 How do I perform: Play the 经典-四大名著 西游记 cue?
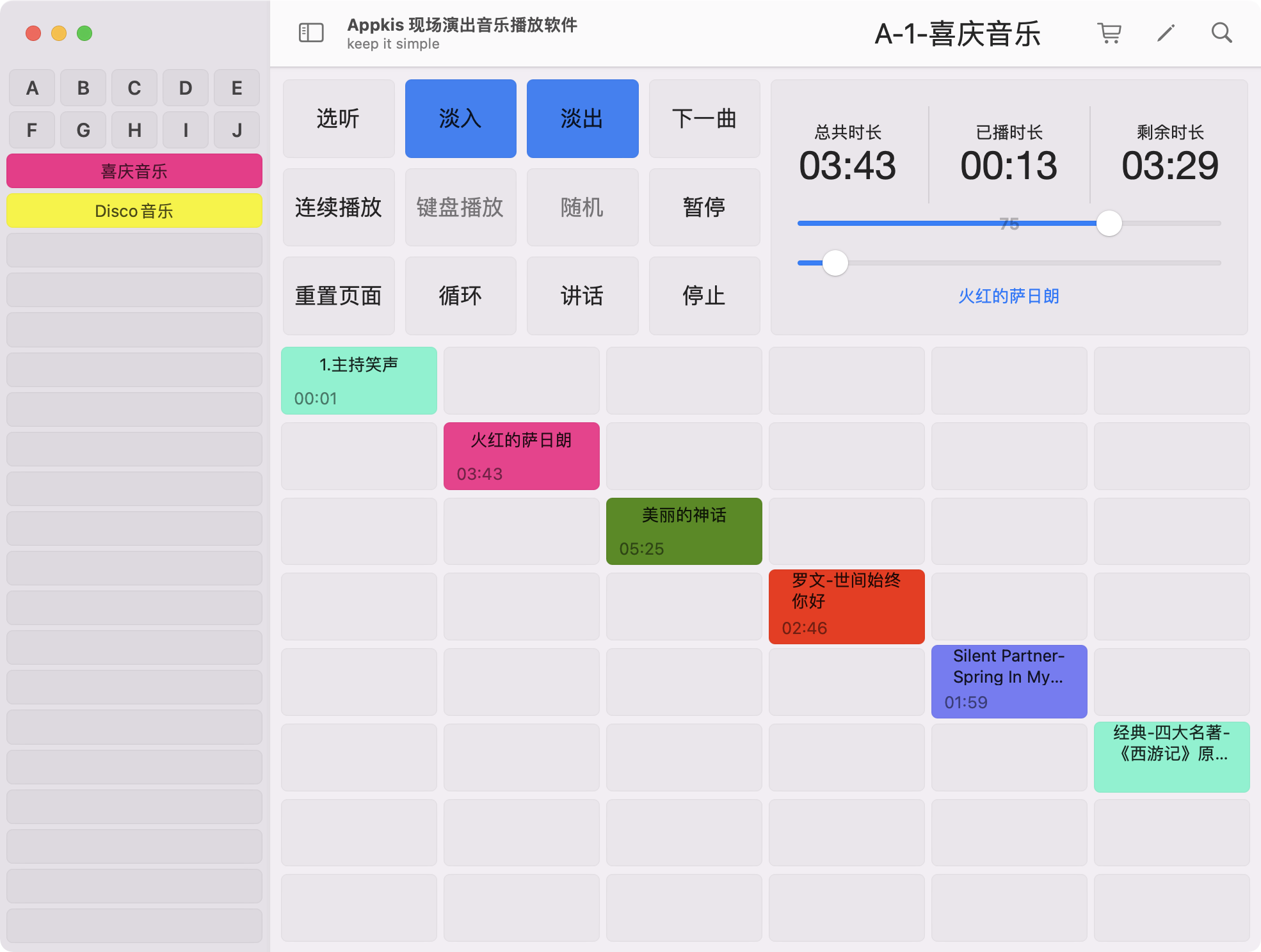pos(1172,757)
